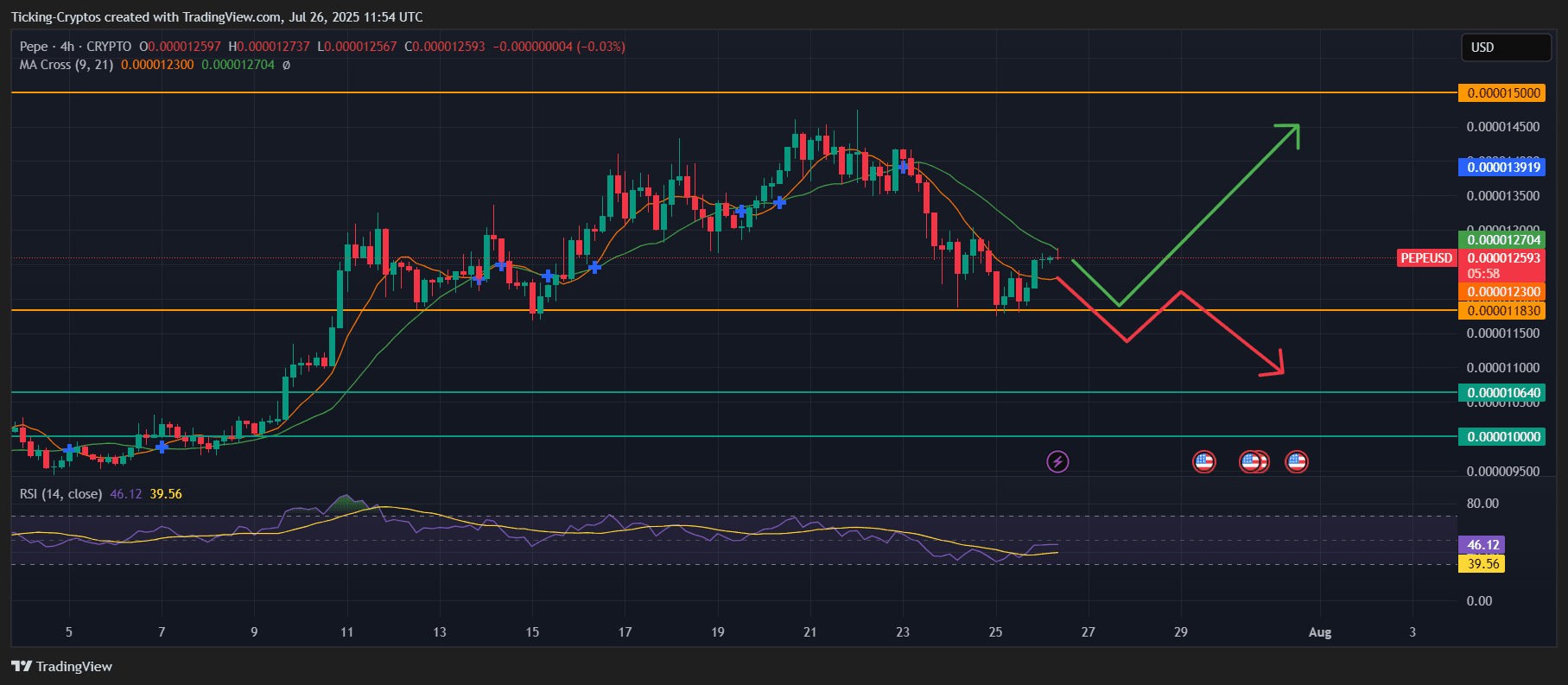This screenshot has height=685, width=1568.
Task: Select the RSI (14, close) indicator legend
Action: [x=61, y=494]
